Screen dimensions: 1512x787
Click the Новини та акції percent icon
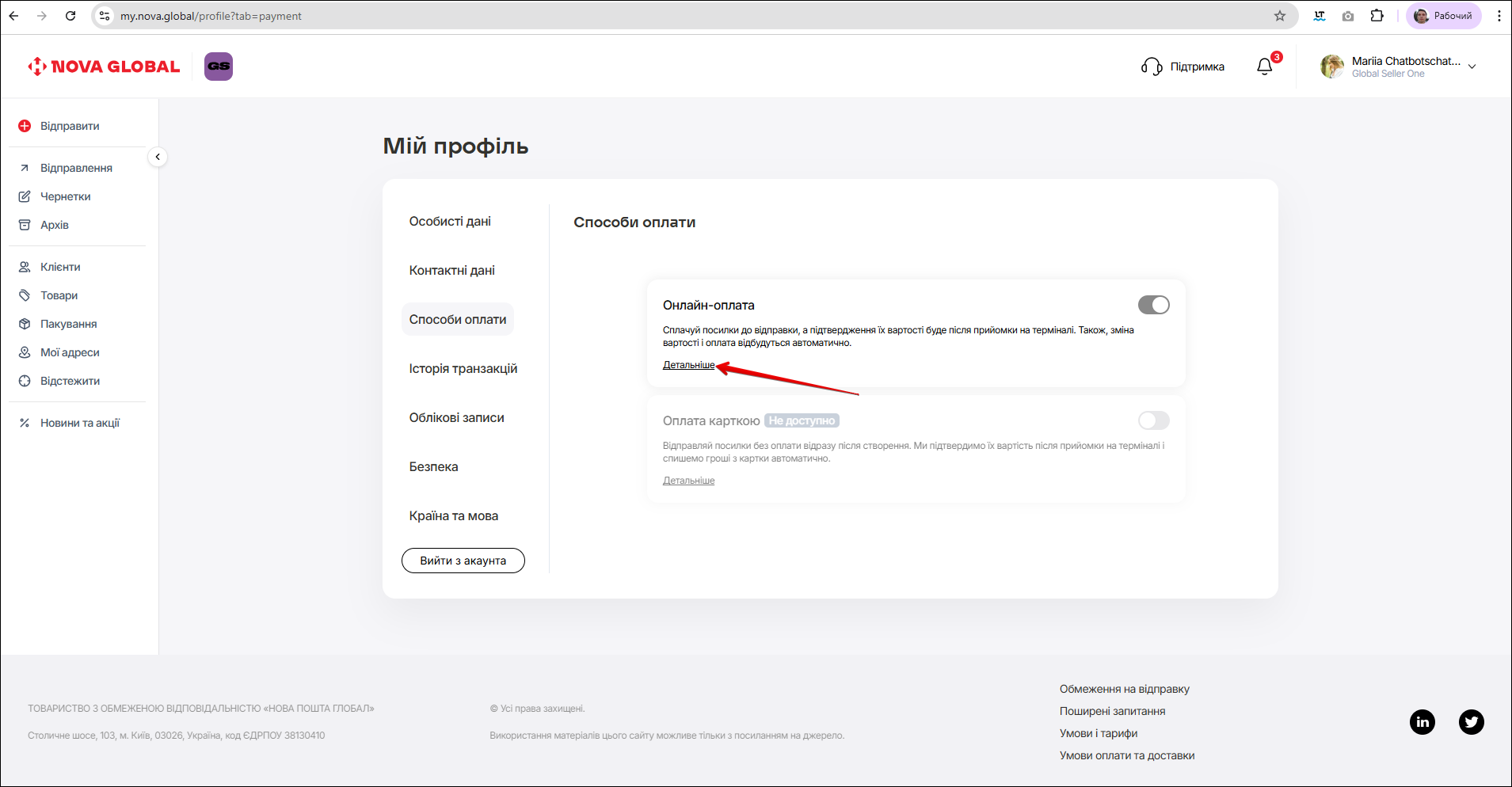pyautogui.click(x=25, y=423)
